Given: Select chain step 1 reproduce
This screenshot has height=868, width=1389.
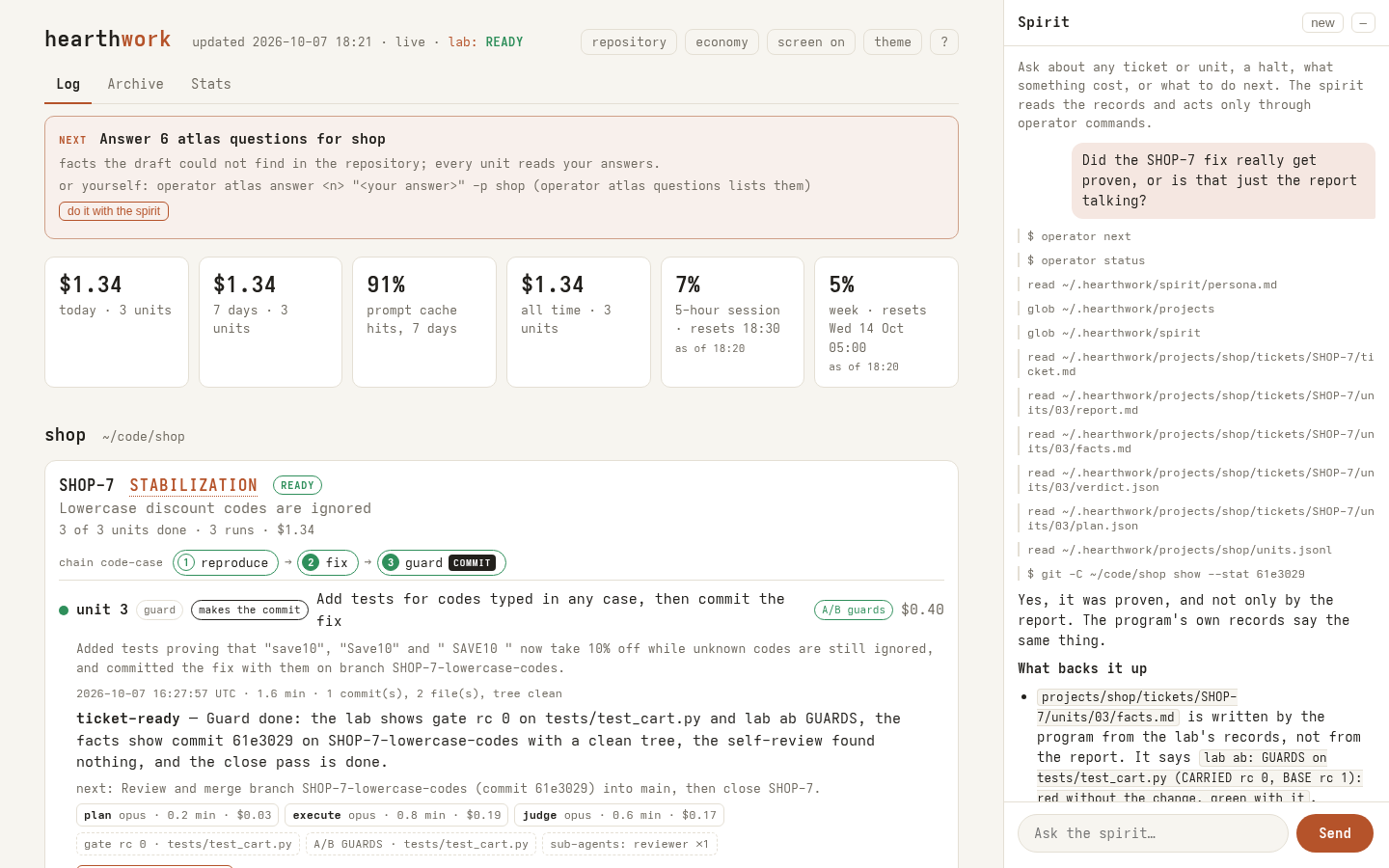Looking at the screenshot, I should 226,562.
